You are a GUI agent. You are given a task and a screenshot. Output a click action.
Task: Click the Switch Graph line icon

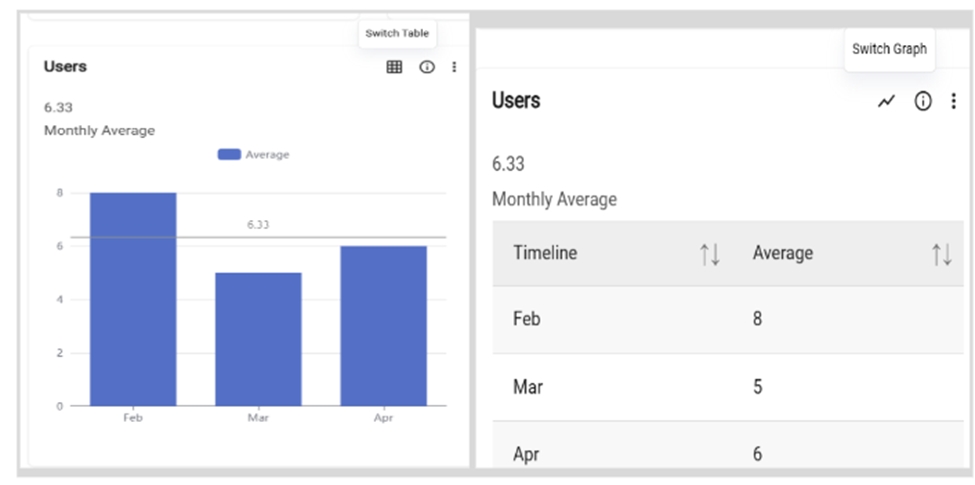pos(886,101)
